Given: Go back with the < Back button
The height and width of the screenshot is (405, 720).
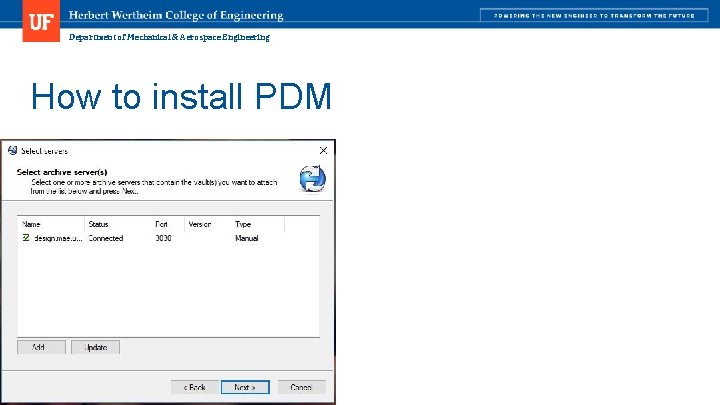Looking at the screenshot, I should 195,387.
